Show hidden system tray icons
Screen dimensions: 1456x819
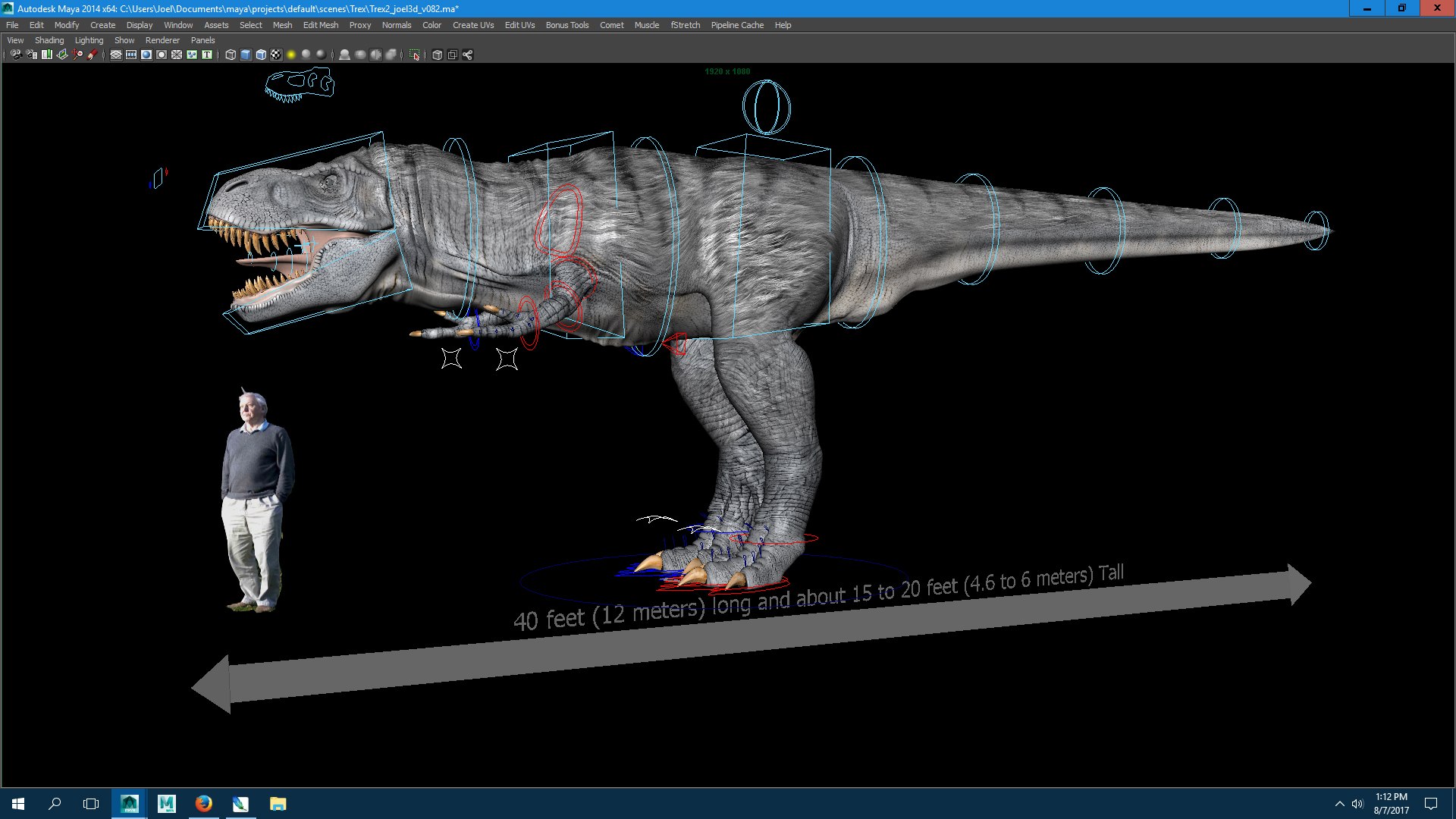(1339, 804)
